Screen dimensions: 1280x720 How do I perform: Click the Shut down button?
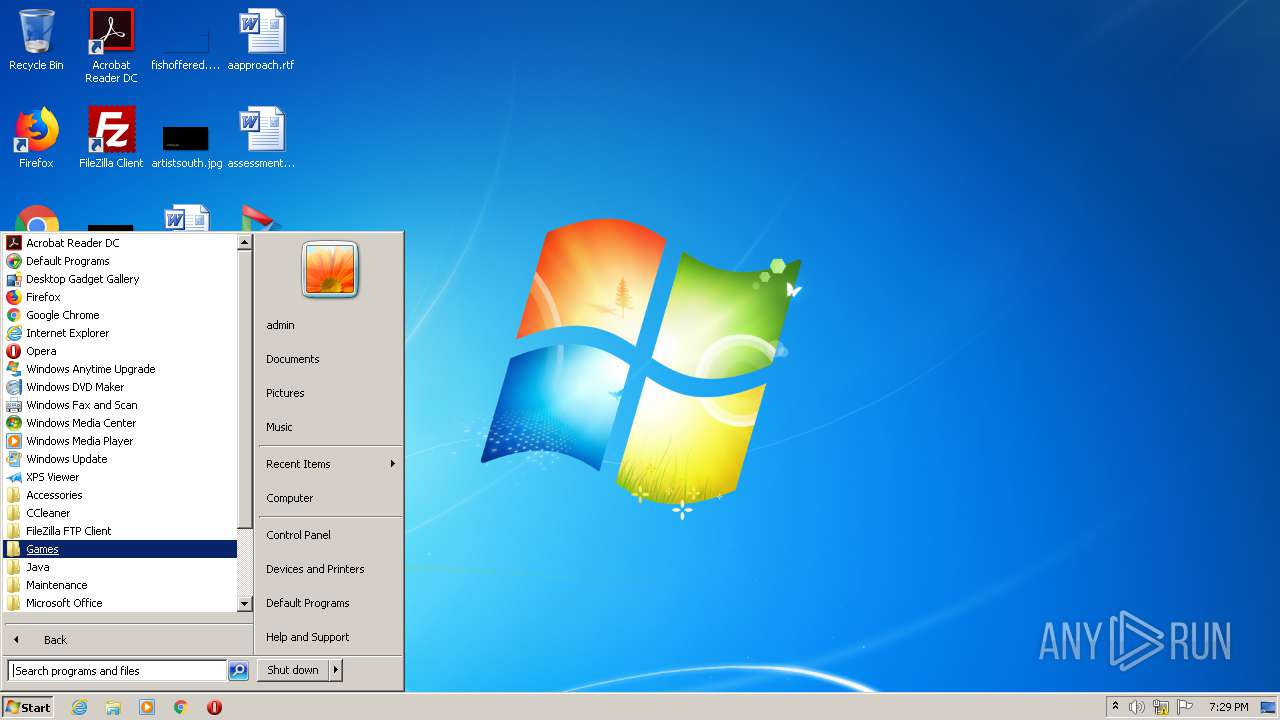pos(293,670)
